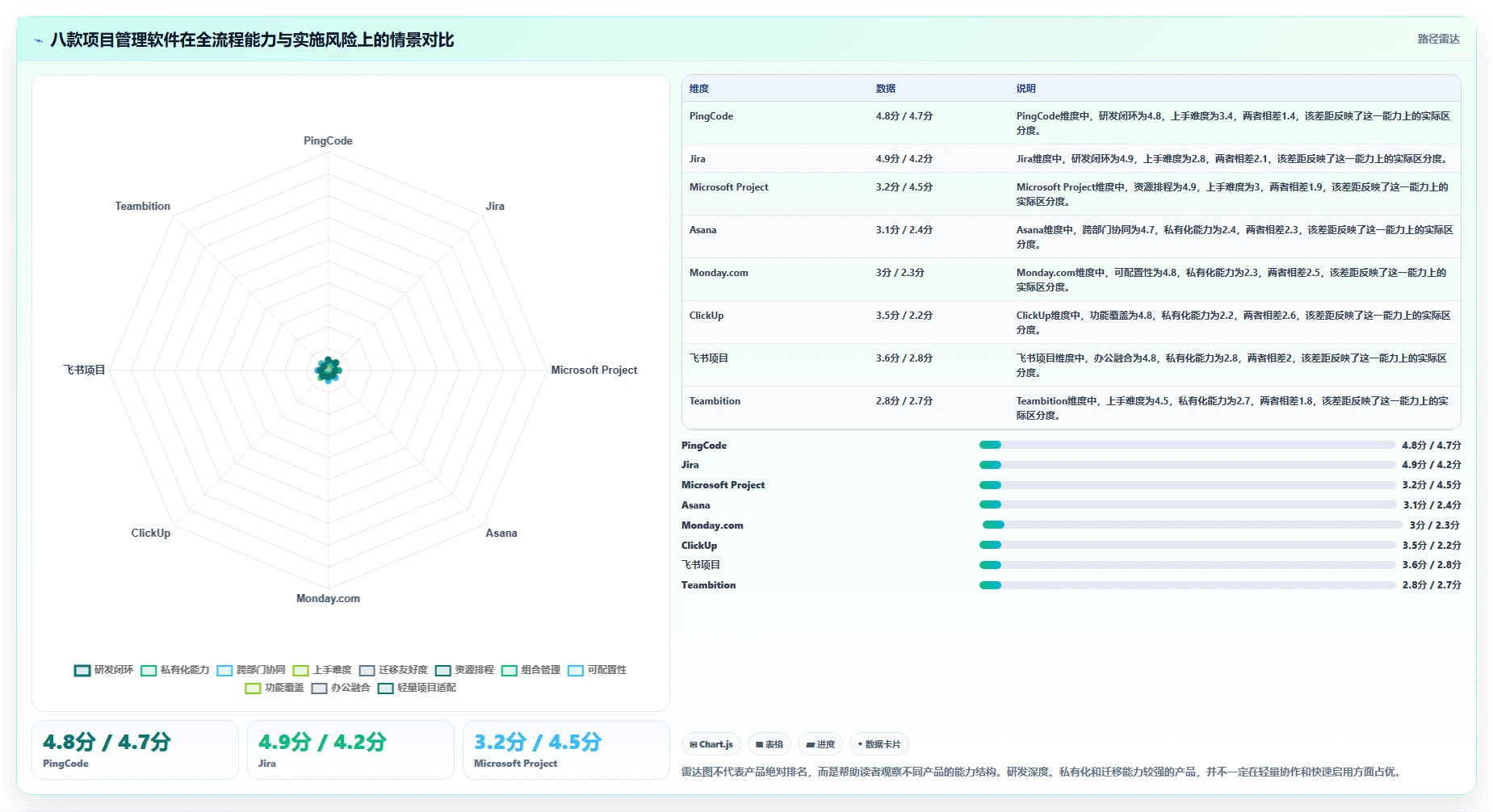
Task: Click the PingCode axis label on radar
Action: (x=328, y=140)
